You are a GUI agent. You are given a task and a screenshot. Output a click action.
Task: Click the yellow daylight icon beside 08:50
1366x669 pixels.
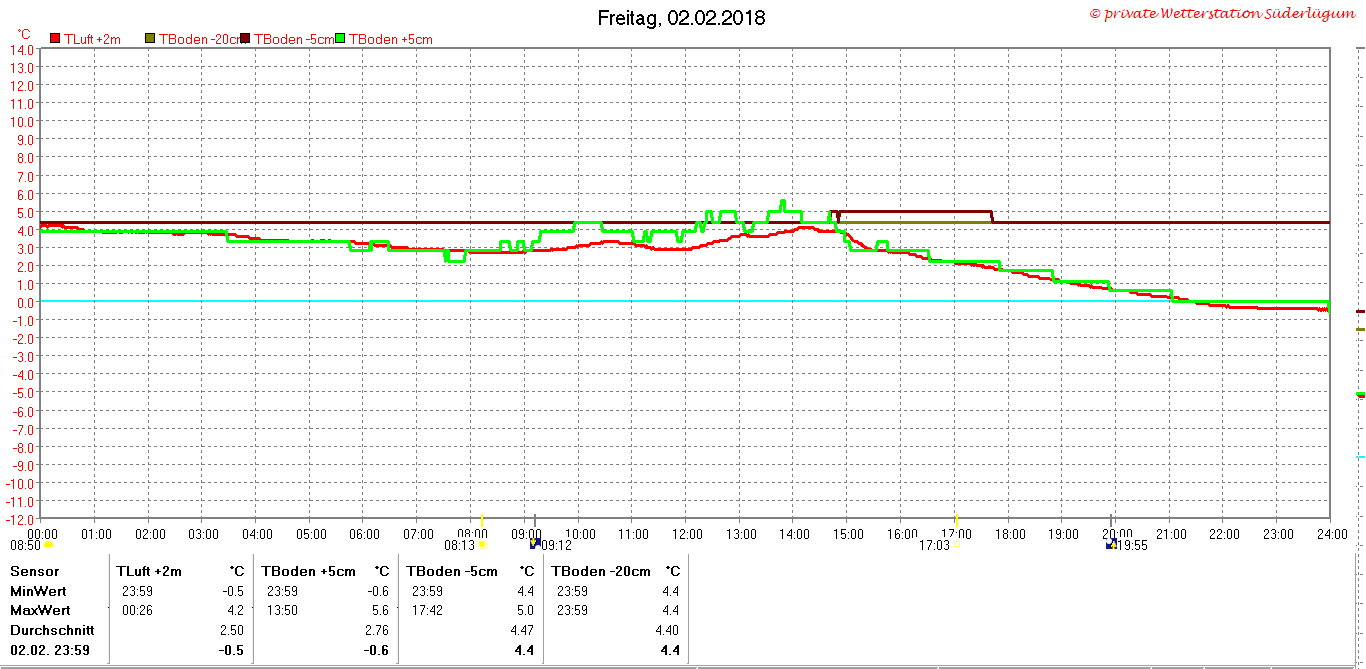point(48,545)
